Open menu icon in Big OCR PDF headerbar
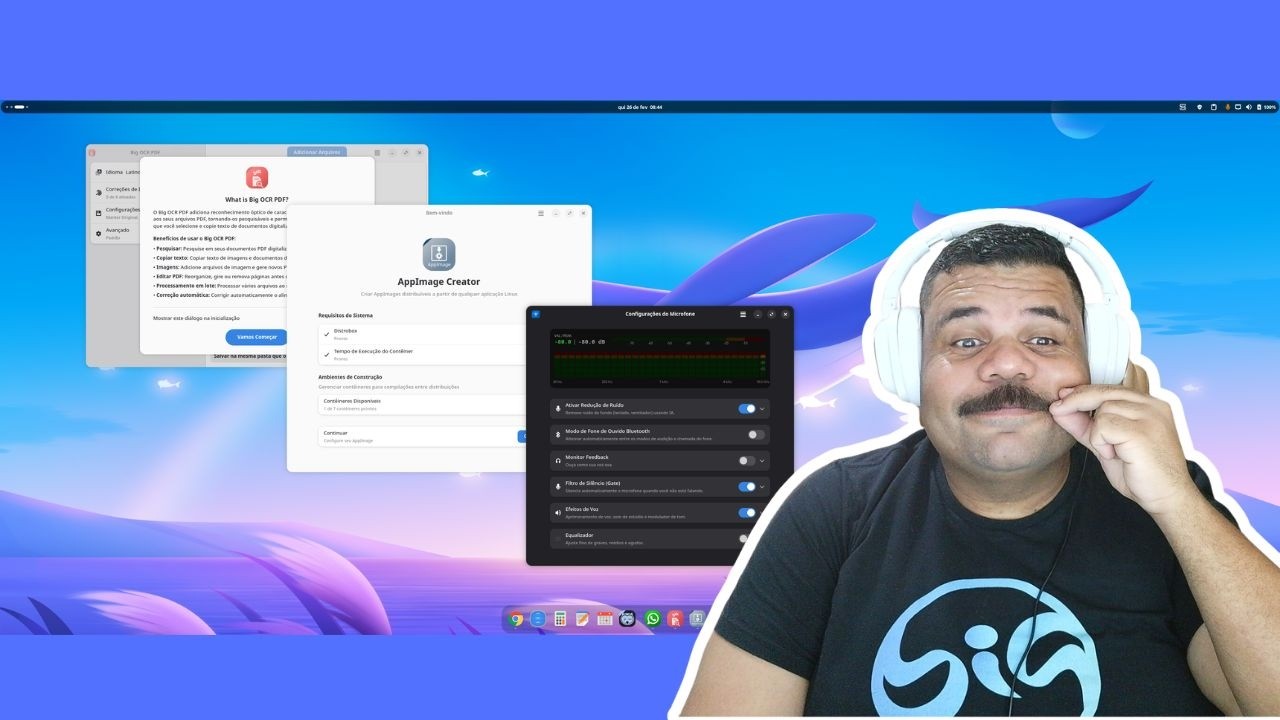The width and height of the screenshot is (1280, 720). (x=377, y=152)
